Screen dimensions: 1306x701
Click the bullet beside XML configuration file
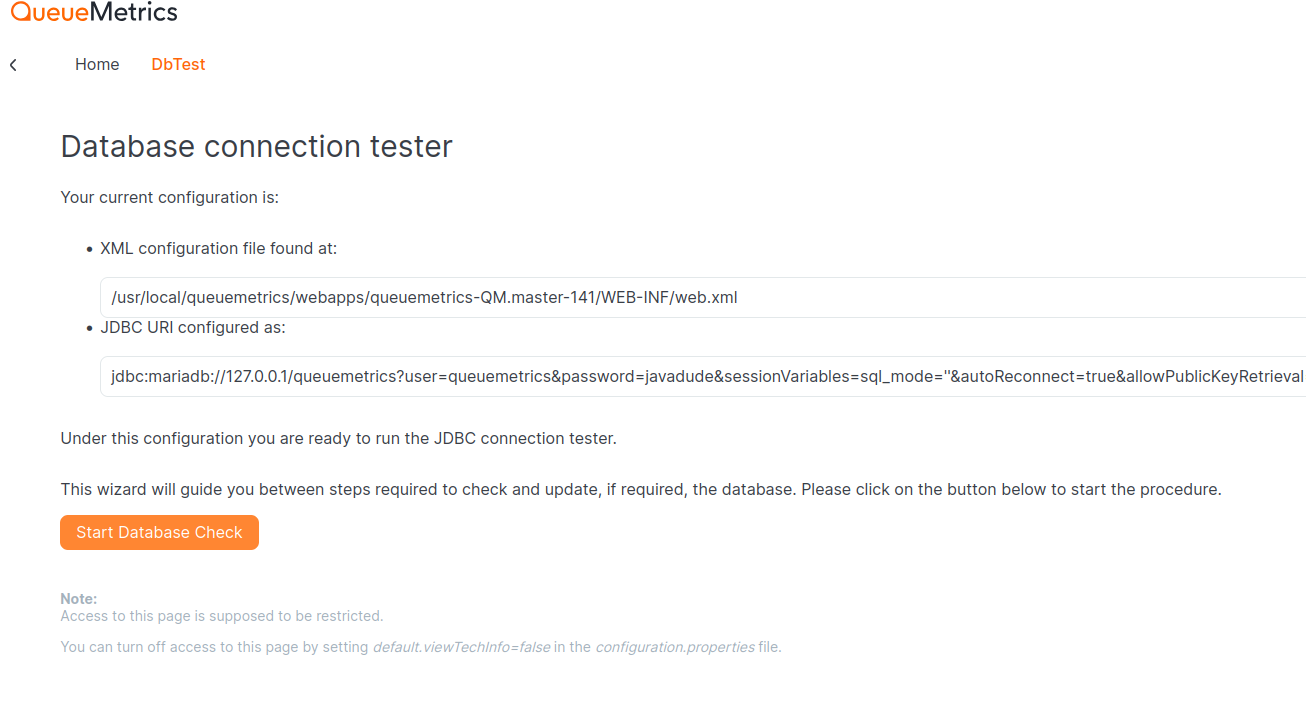pos(88,248)
